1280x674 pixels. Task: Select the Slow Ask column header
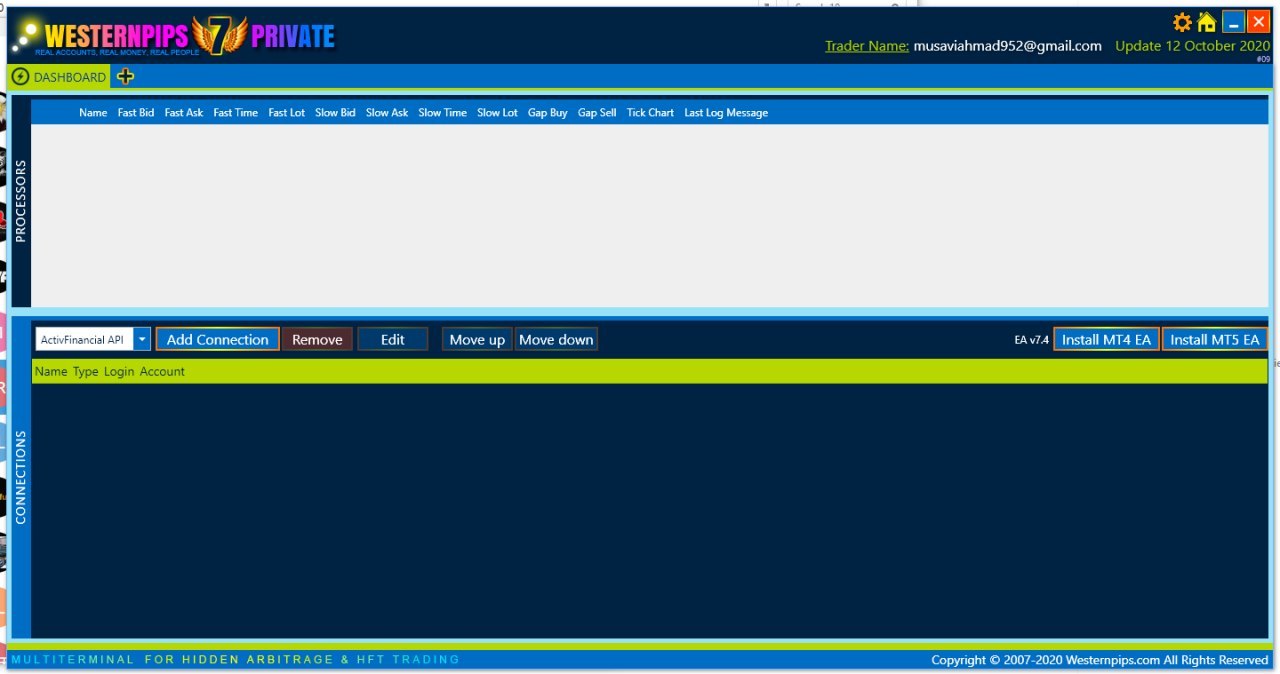point(387,113)
